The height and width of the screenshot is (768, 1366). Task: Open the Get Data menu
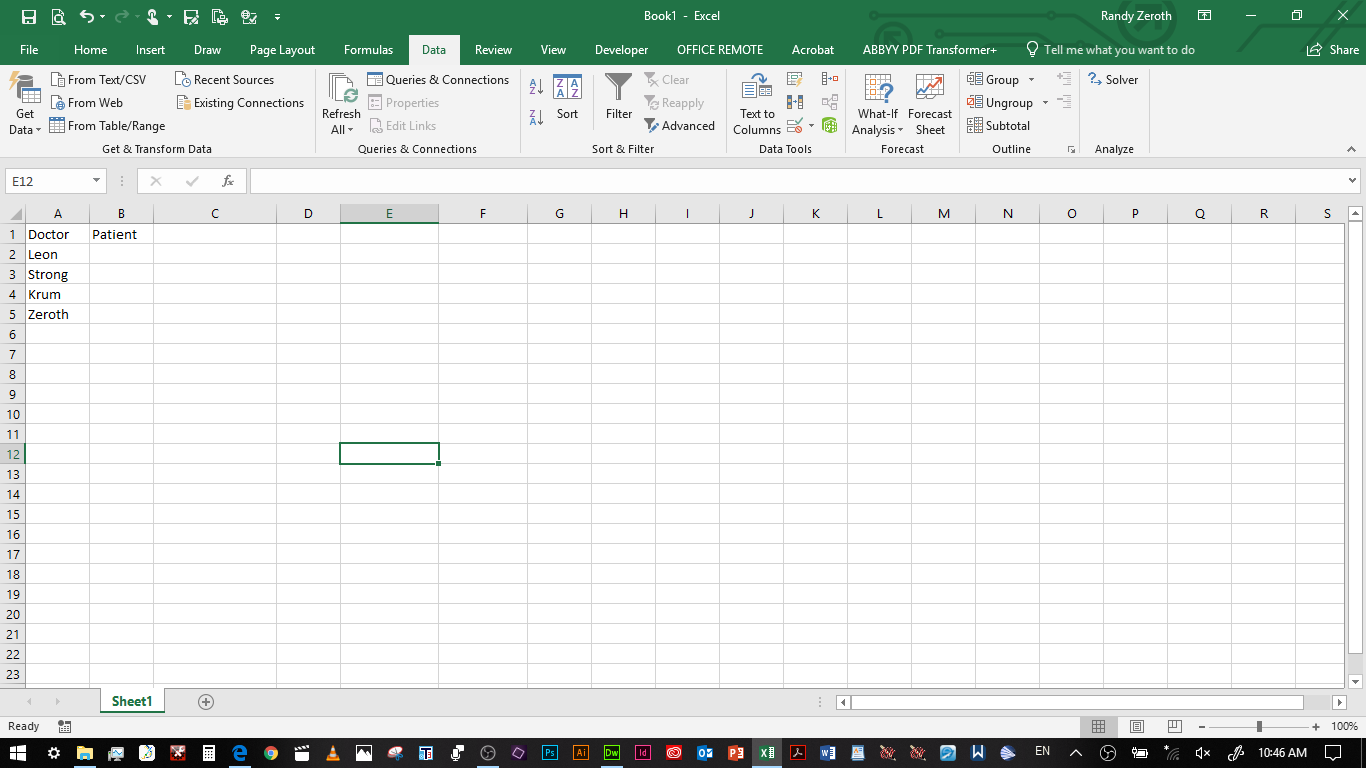pos(25,104)
